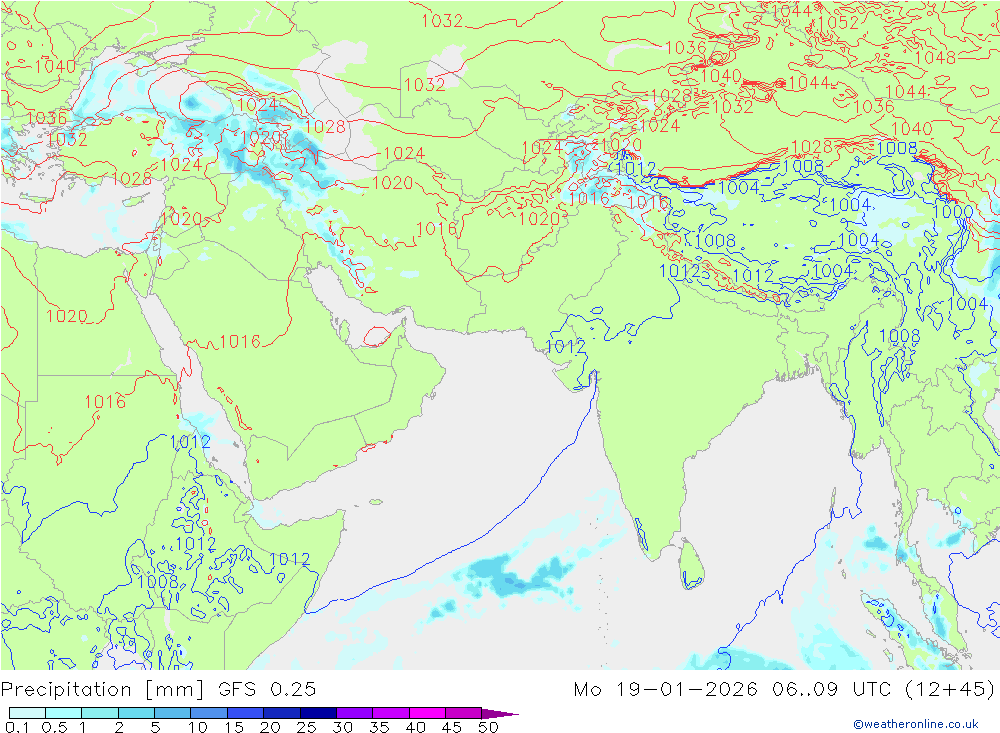This screenshot has height=733, width=1000.
Task: Click the '1016' label over Saudi Arabia
Action: tap(240, 342)
